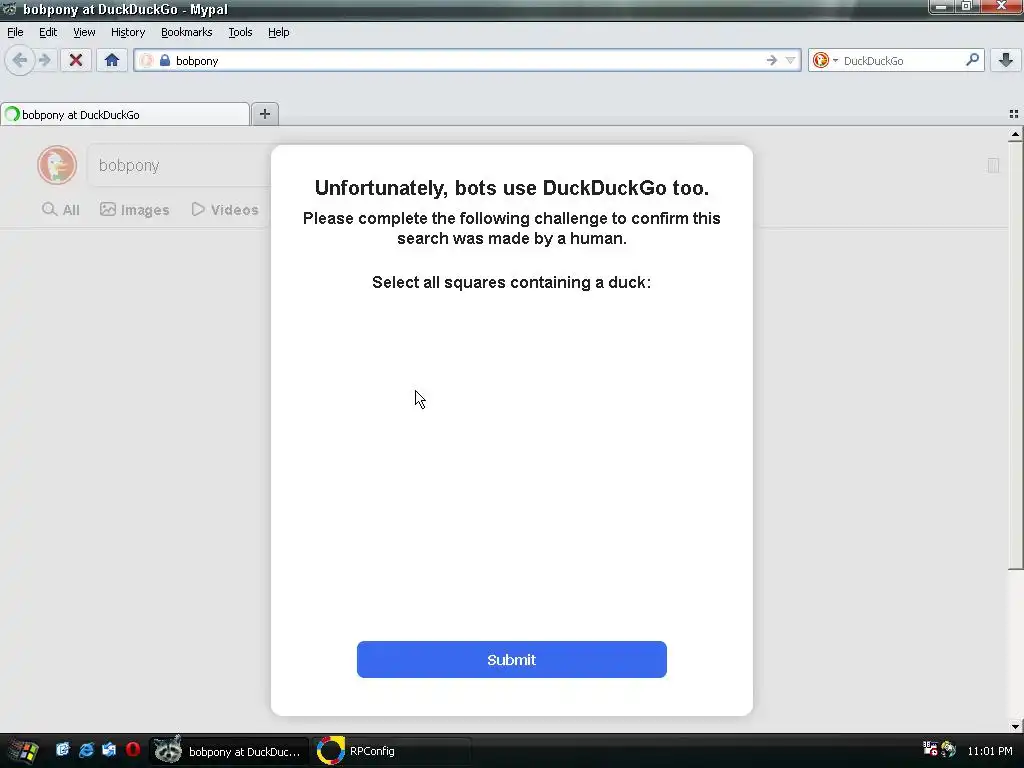Go to the Home page icon
Viewport: 1024px width, 768px height.
pos(112,61)
